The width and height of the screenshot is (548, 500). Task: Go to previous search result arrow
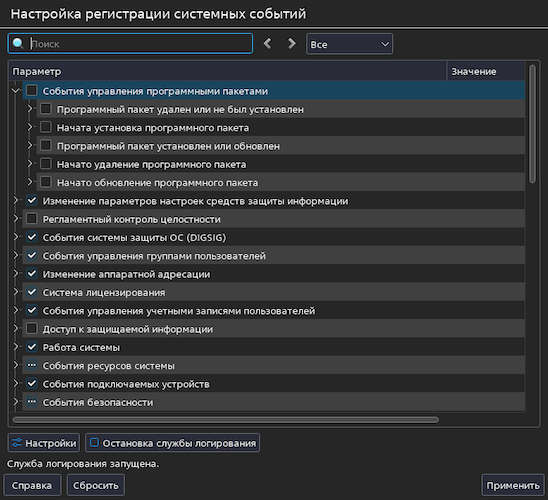tap(267, 44)
